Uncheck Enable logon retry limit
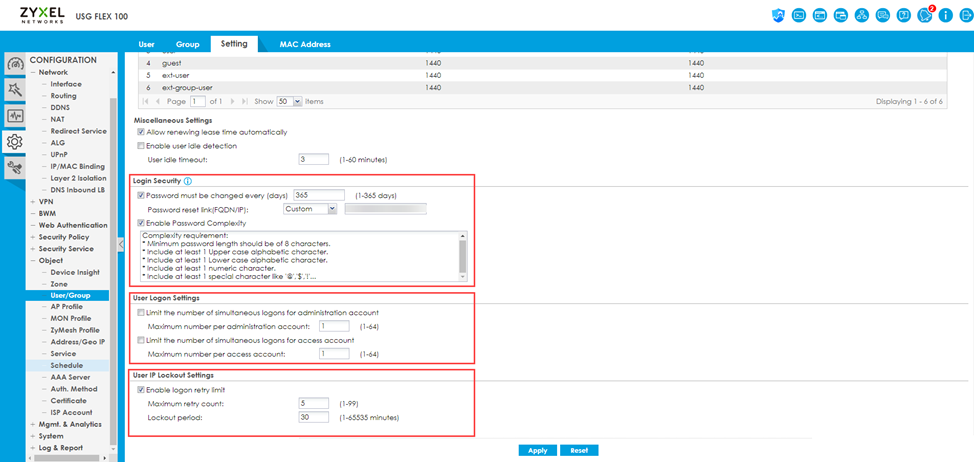This screenshot has height=462, width=974. click(141, 389)
